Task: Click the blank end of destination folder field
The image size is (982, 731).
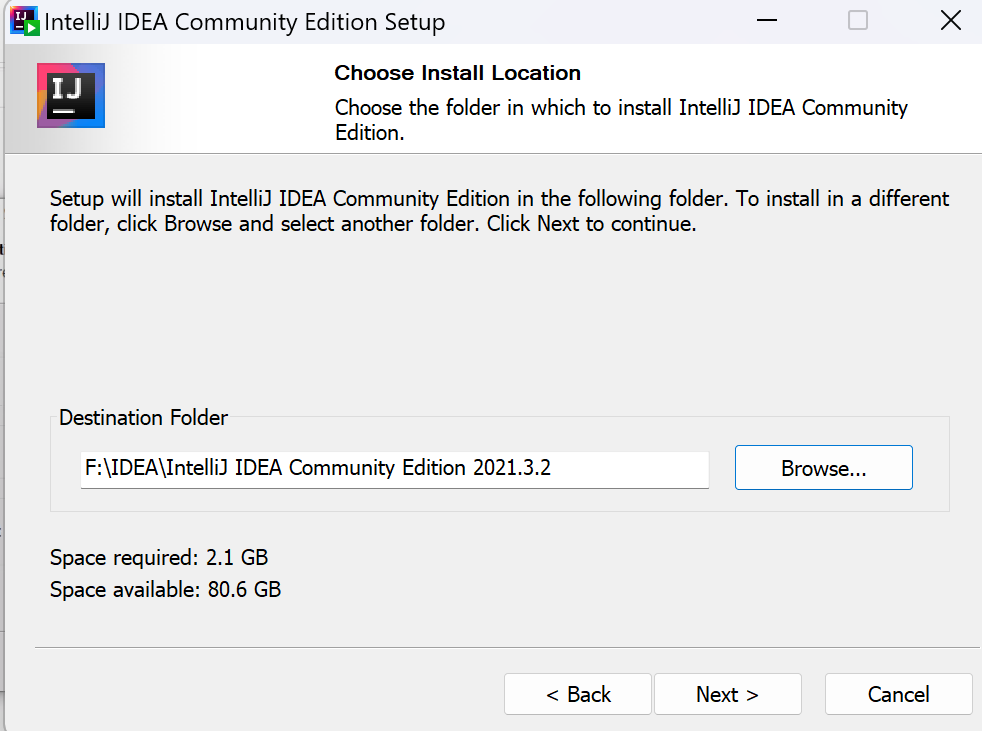Action: [x=629, y=469]
